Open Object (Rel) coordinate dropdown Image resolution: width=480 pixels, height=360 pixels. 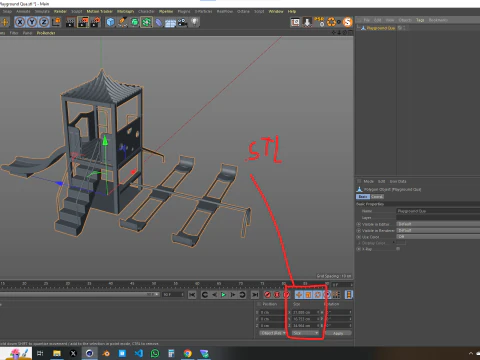tap(273, 333)
